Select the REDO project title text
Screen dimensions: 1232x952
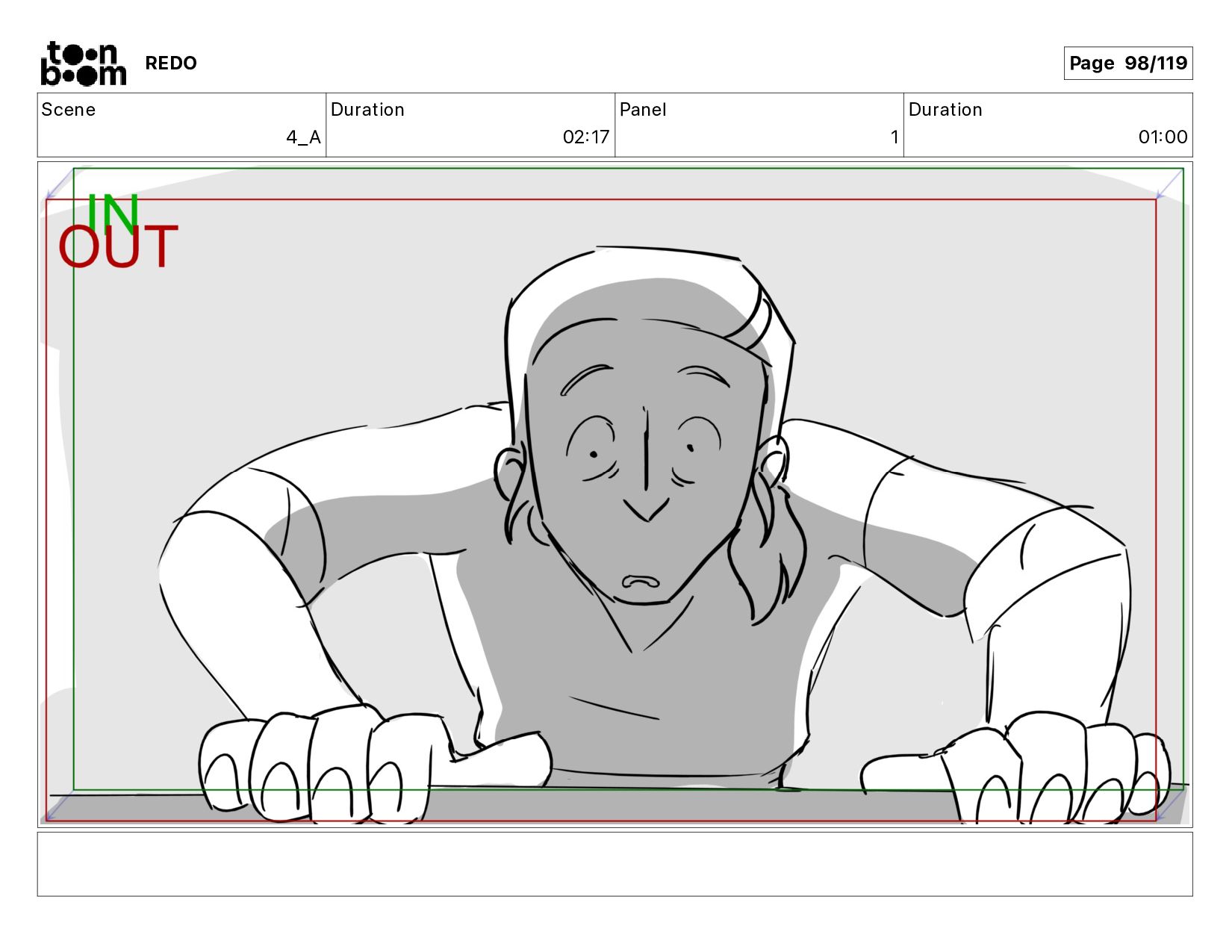coord(171,63)
